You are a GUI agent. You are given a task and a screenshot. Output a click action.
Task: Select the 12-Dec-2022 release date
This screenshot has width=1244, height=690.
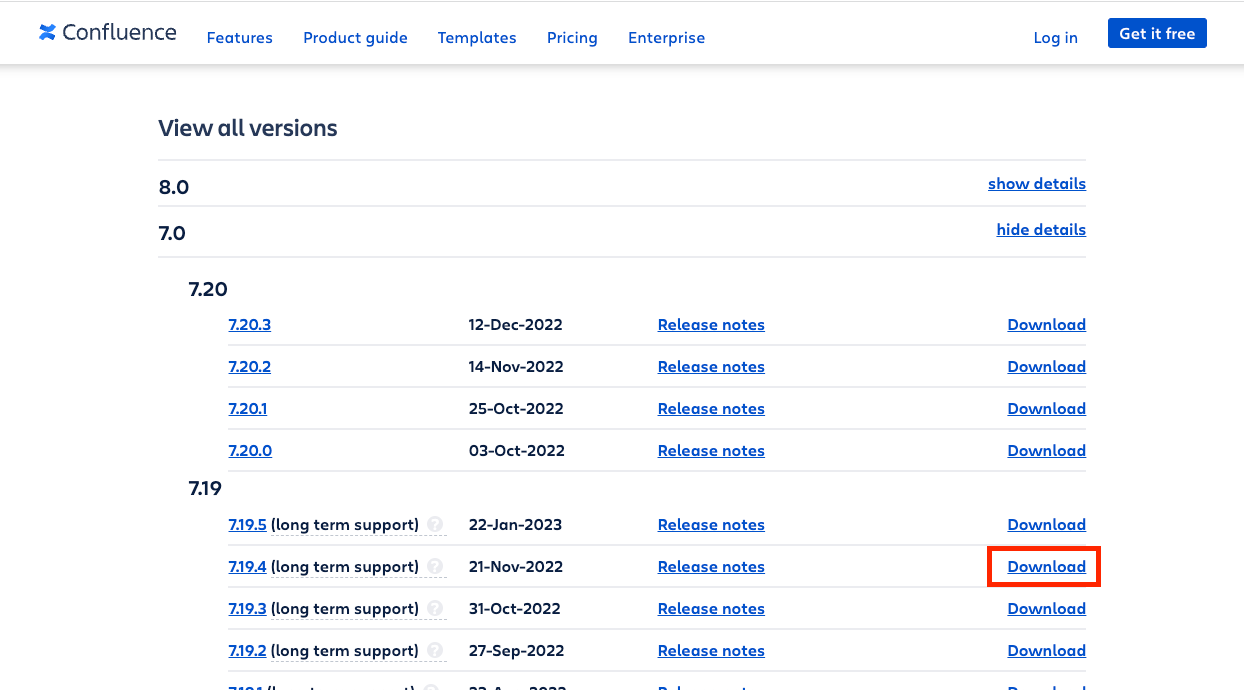(516, 325)
